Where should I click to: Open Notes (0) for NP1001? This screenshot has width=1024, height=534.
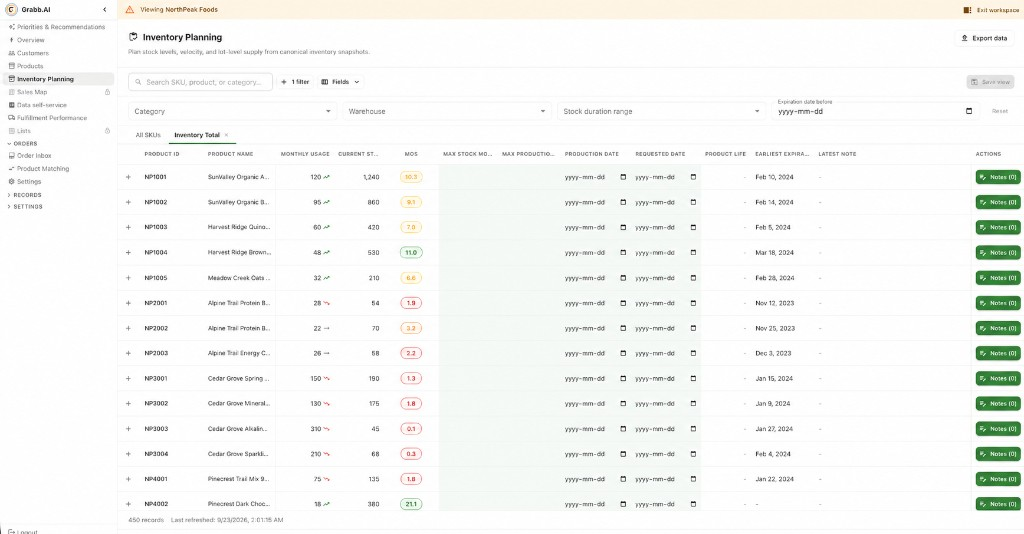(998, 177)
